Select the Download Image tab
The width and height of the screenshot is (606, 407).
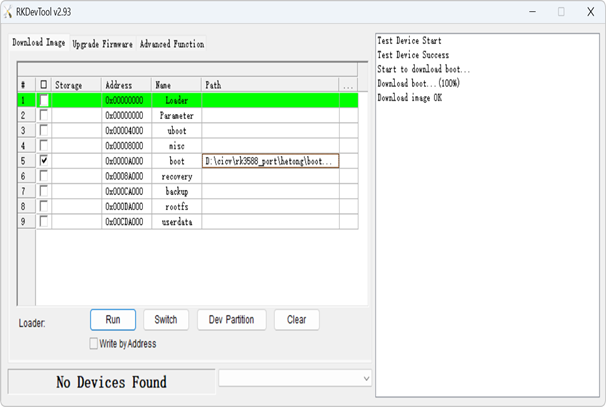click(39, 44)
